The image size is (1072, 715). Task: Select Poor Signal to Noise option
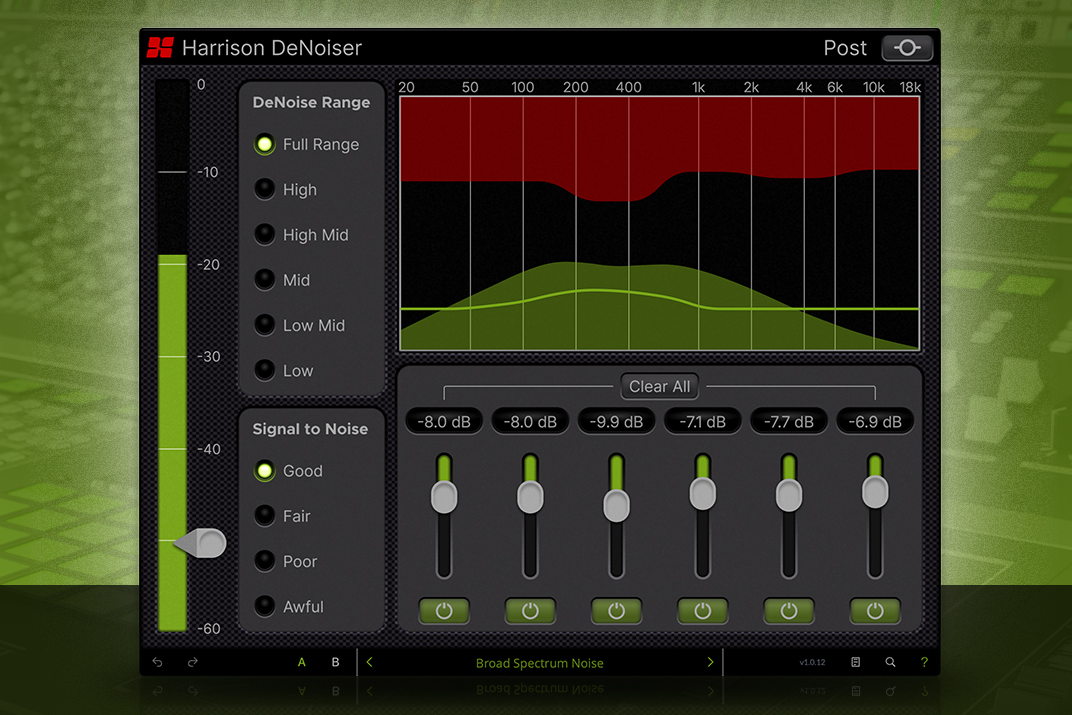265,561
